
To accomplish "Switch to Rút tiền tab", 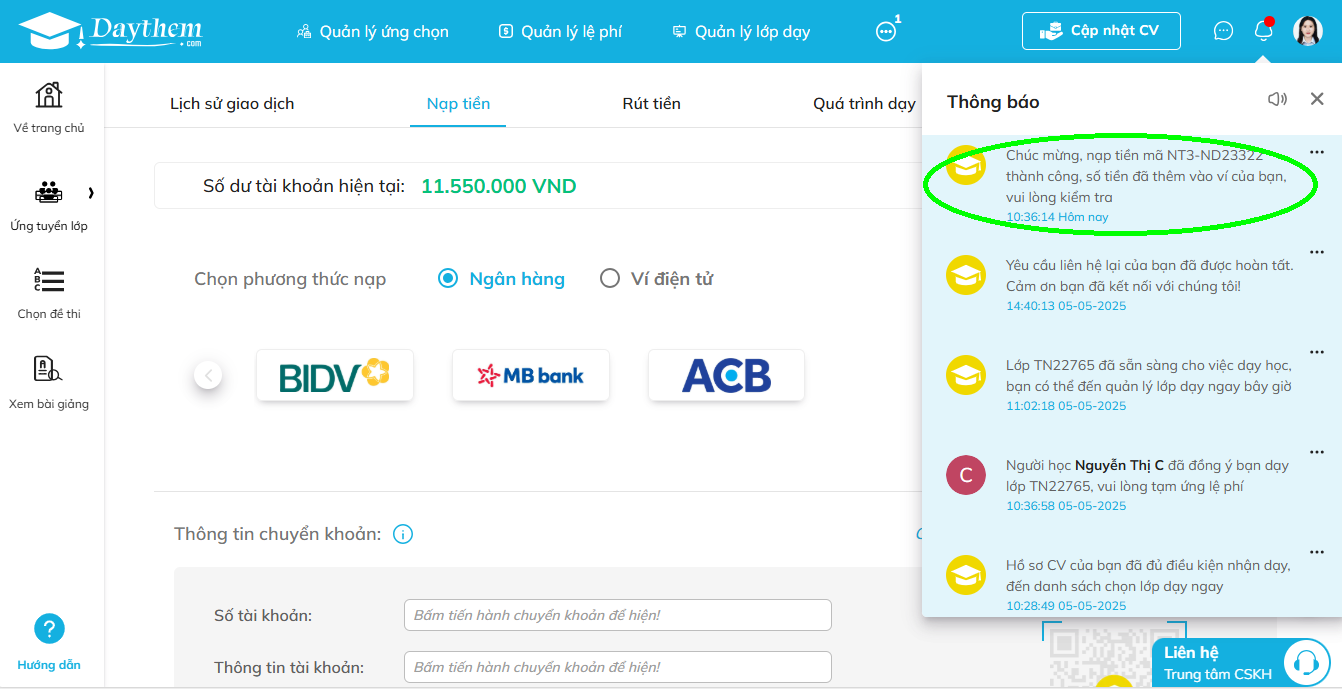I will pyautogui.click(x=651, y=104).
